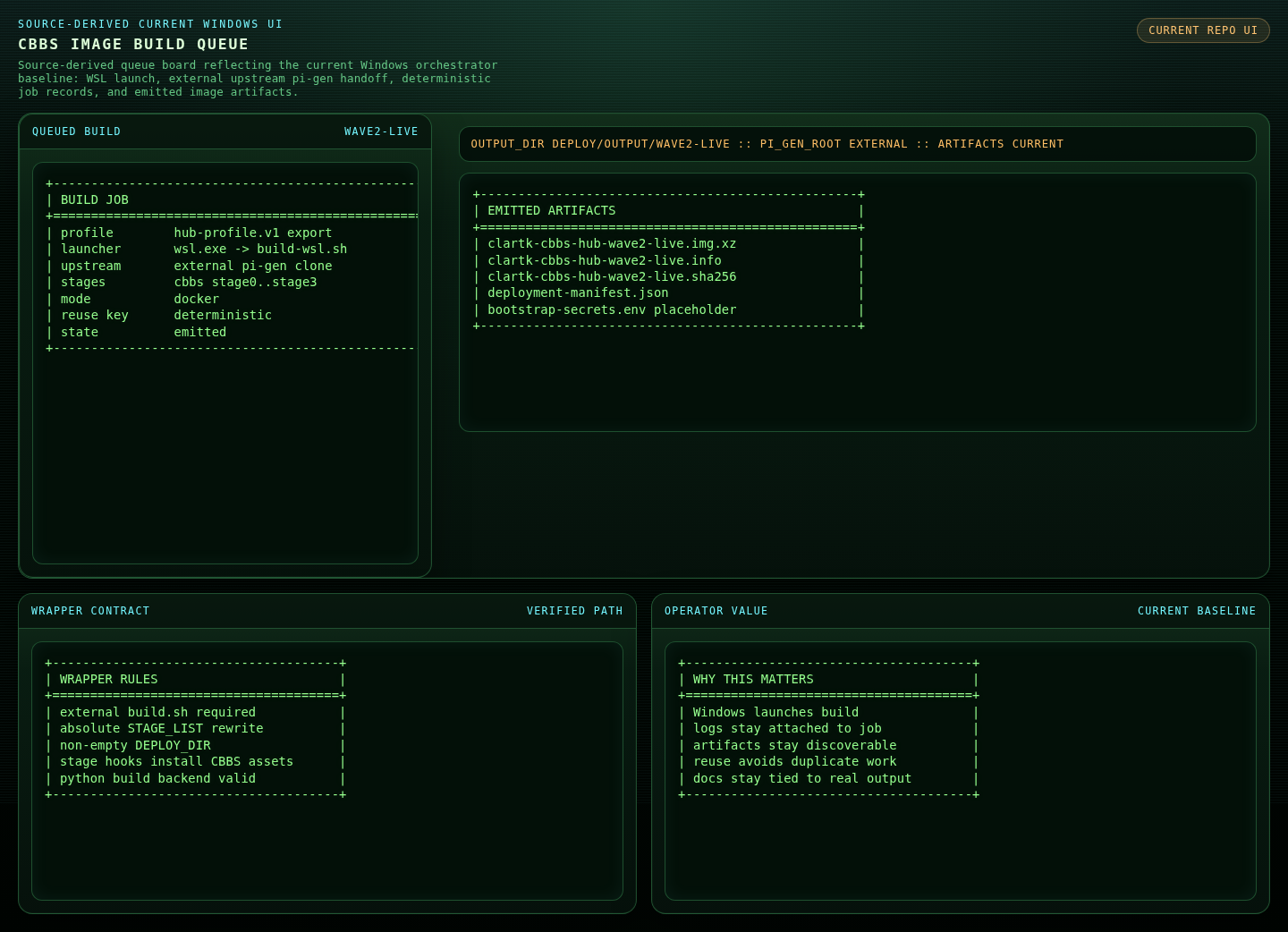Image resolution: width=1288 pixels, height=932 pixels.
Task: Select the python build backend valid rule
Action: [x=157, y=778]
